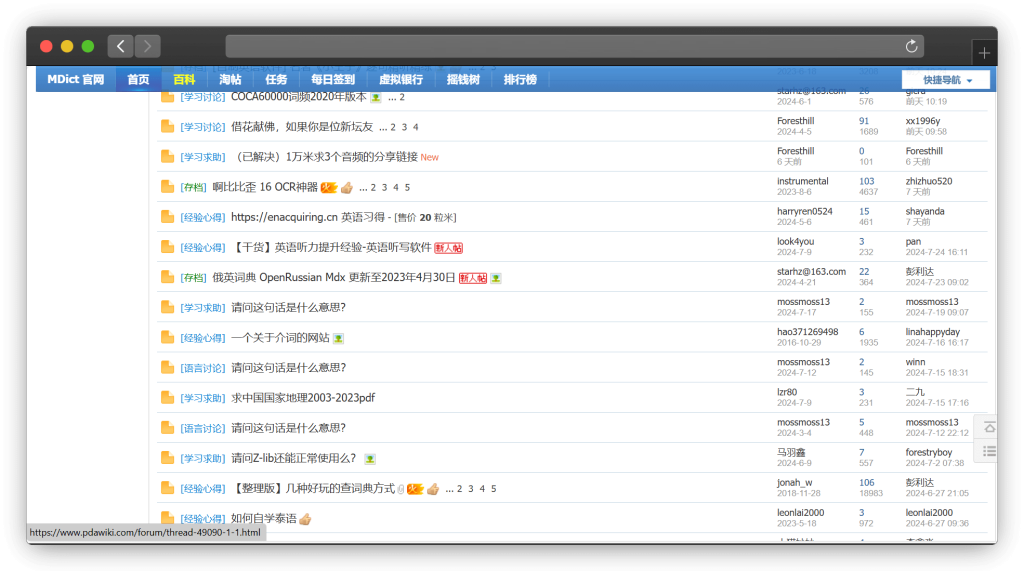This screenshot has height=571, width=1024.
Task: Click folder icon of 几种好玩的查词典方式 thread
Action: 167,487
